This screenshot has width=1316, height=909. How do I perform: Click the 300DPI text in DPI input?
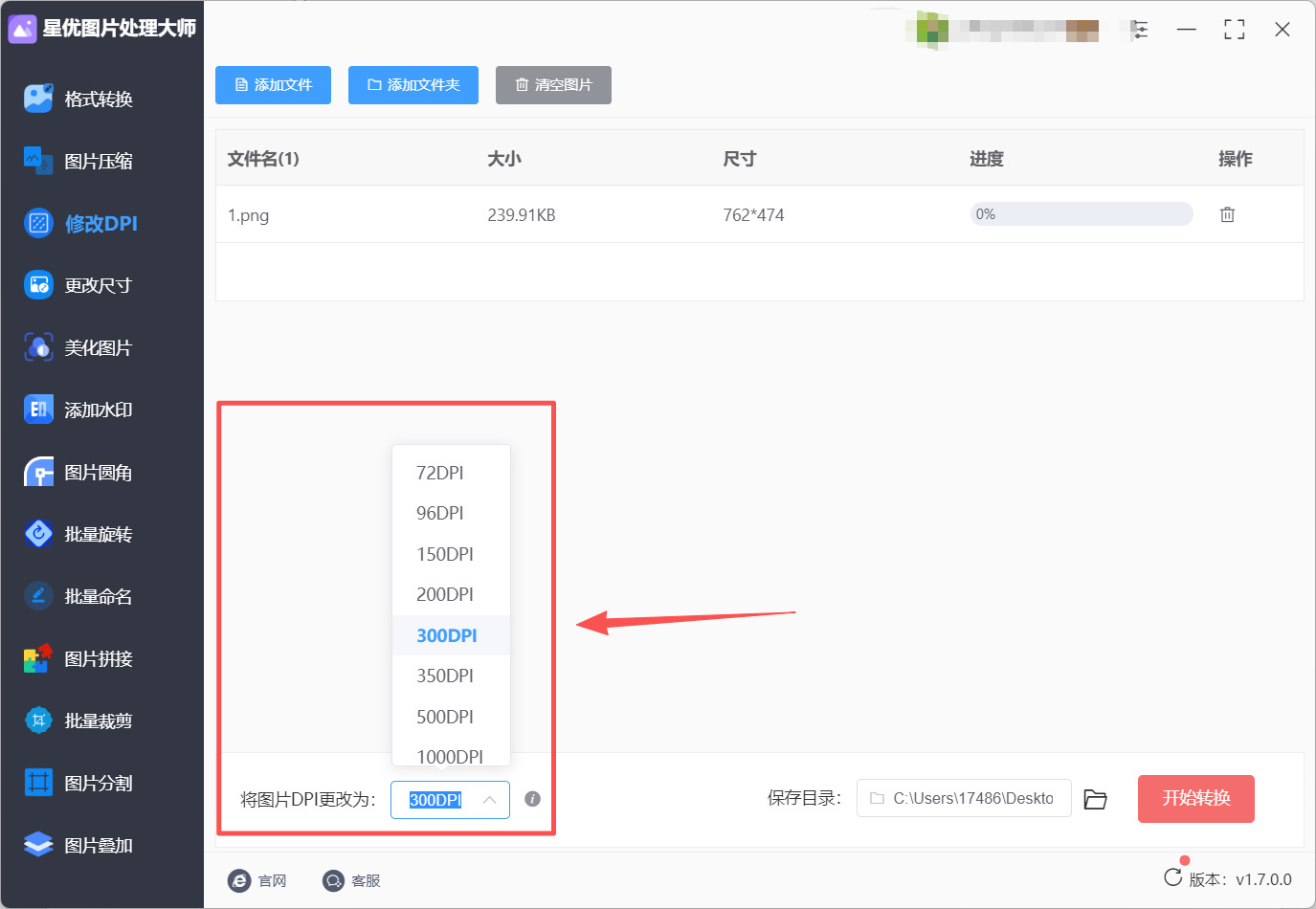click(435, 800)
